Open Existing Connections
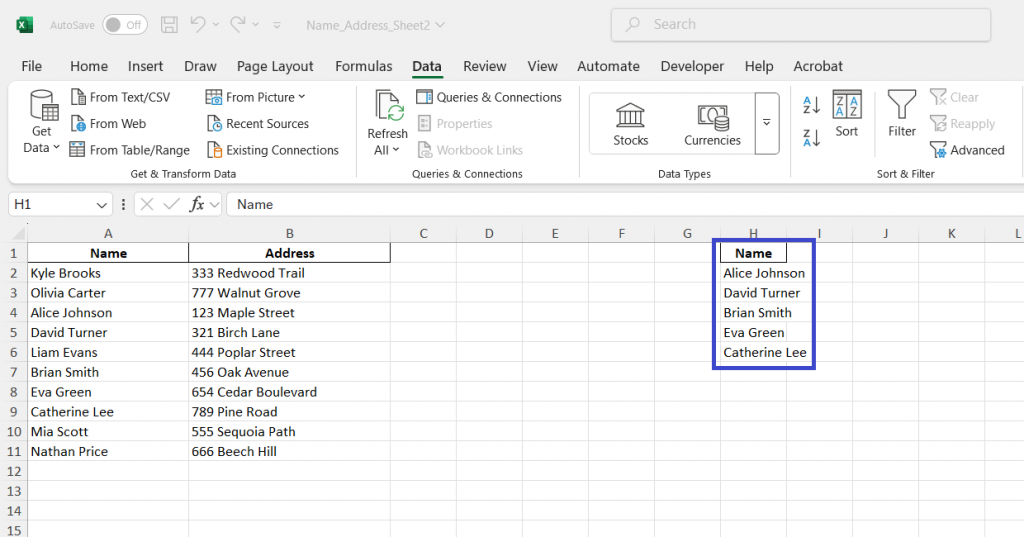The image size is (1024, 537). tap(272, 150)
